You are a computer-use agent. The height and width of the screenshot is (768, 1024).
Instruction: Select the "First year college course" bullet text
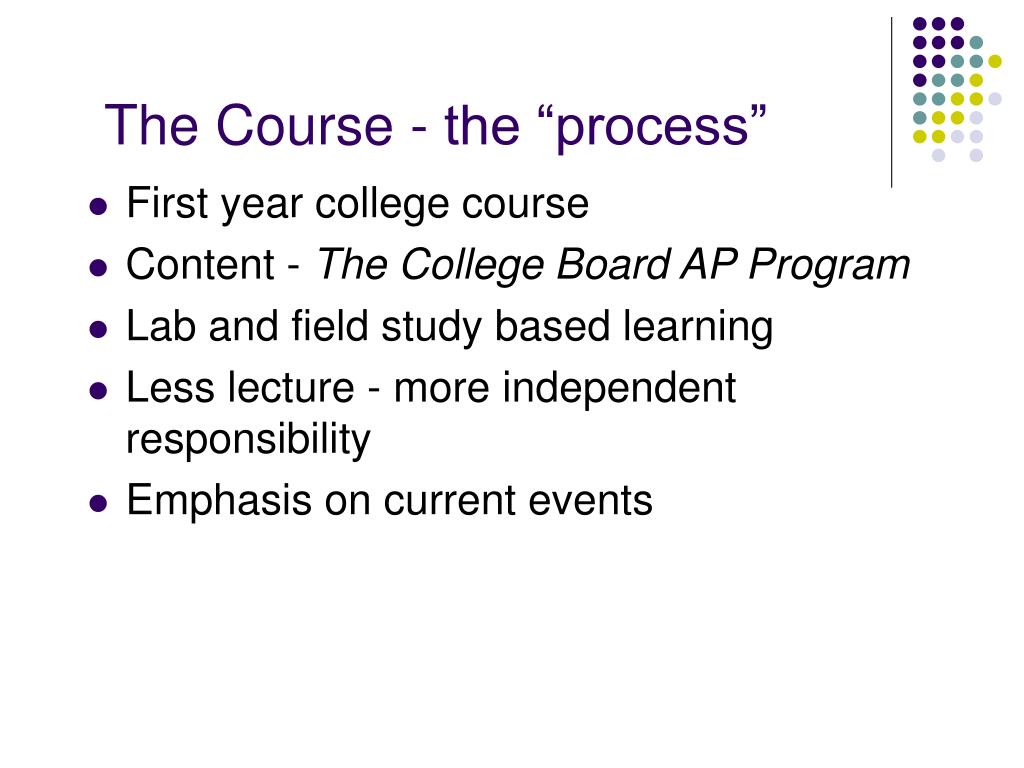[x=357, y=204]
